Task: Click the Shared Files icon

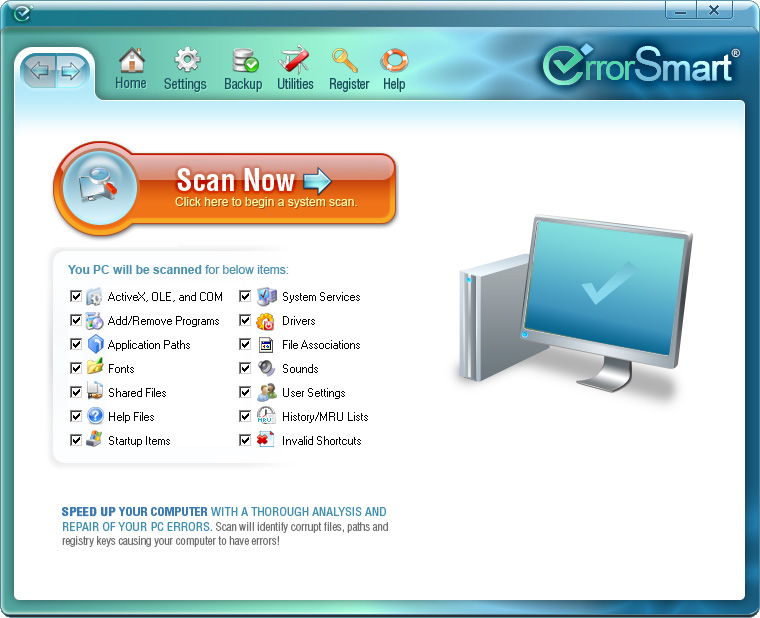Action: point(95,391)
